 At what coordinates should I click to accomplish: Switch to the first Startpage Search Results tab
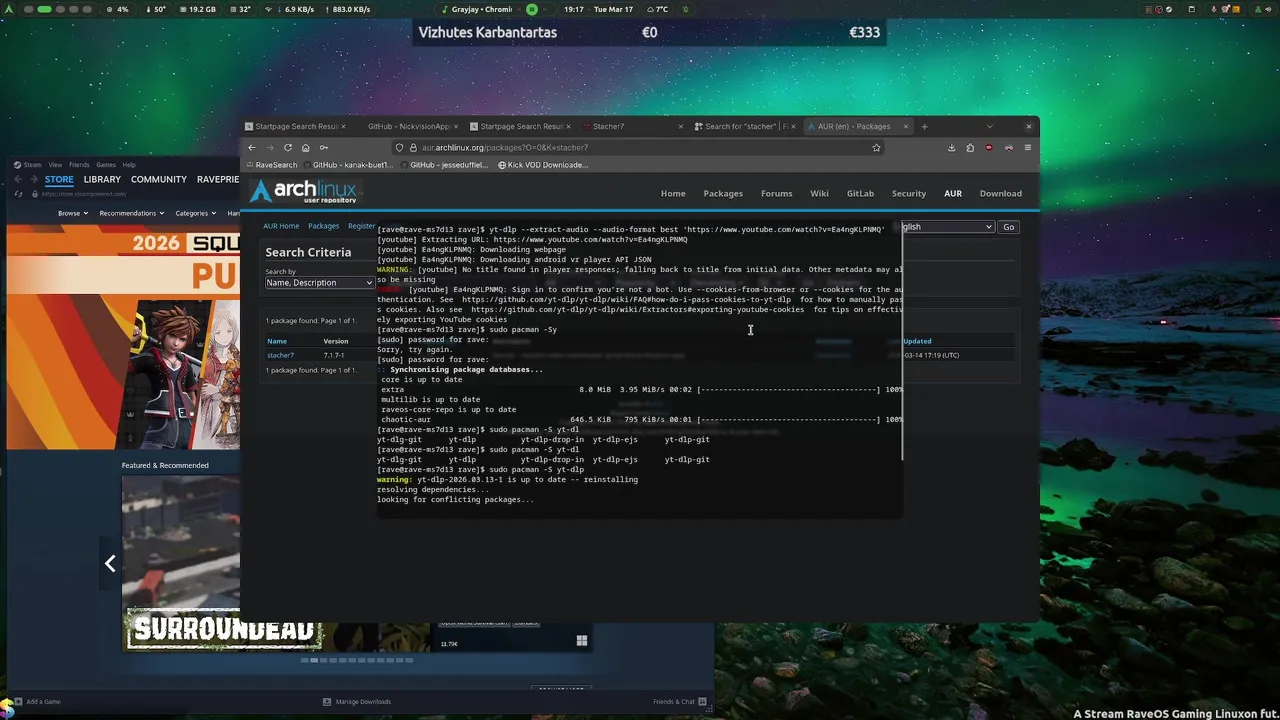(296, 126)
